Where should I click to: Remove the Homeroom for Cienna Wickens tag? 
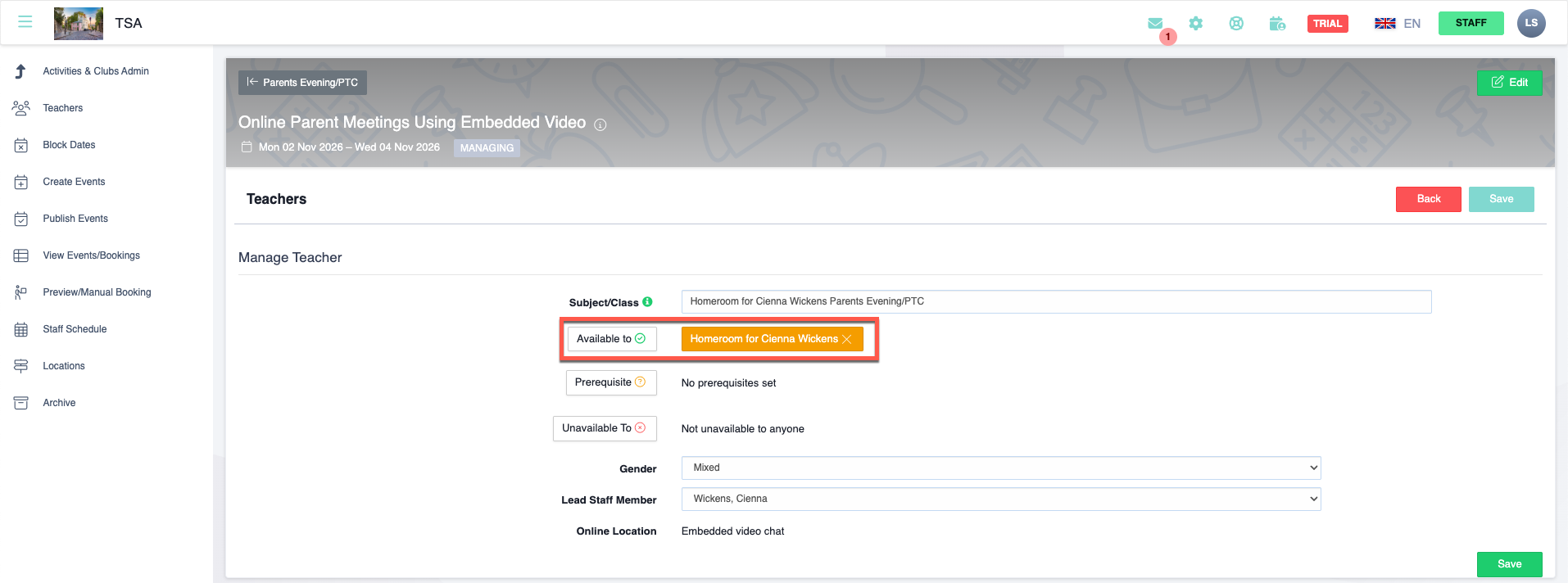847,339
